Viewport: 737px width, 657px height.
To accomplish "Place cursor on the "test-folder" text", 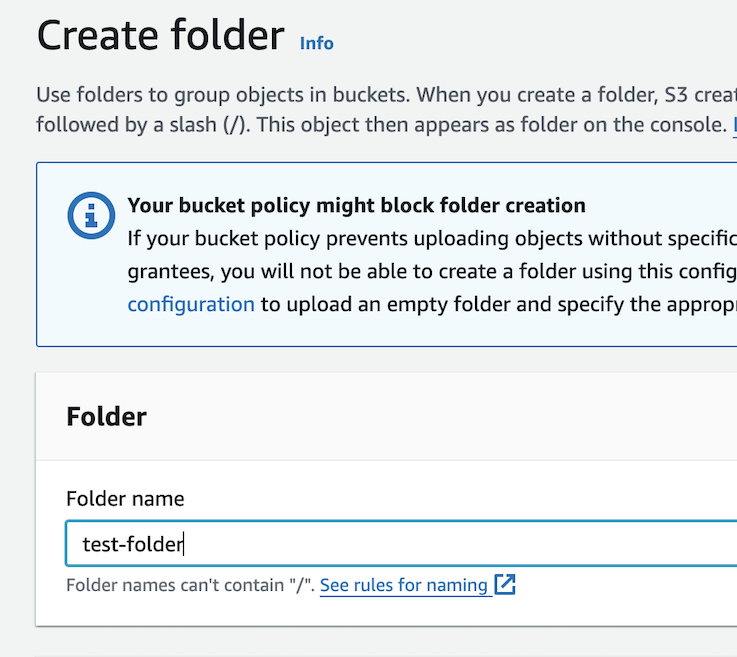I will pyautogui.click(x=132, y=545).
